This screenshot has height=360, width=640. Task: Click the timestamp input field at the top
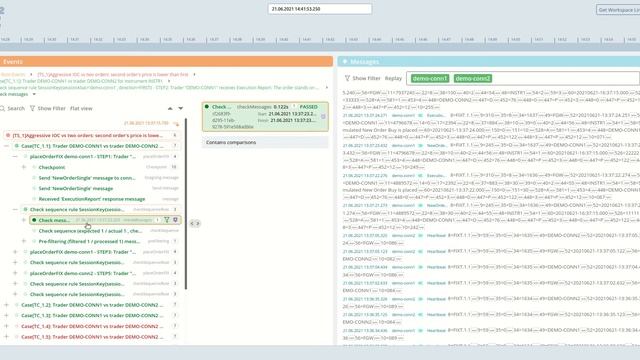pyautogui.click(x=320, y=9)
